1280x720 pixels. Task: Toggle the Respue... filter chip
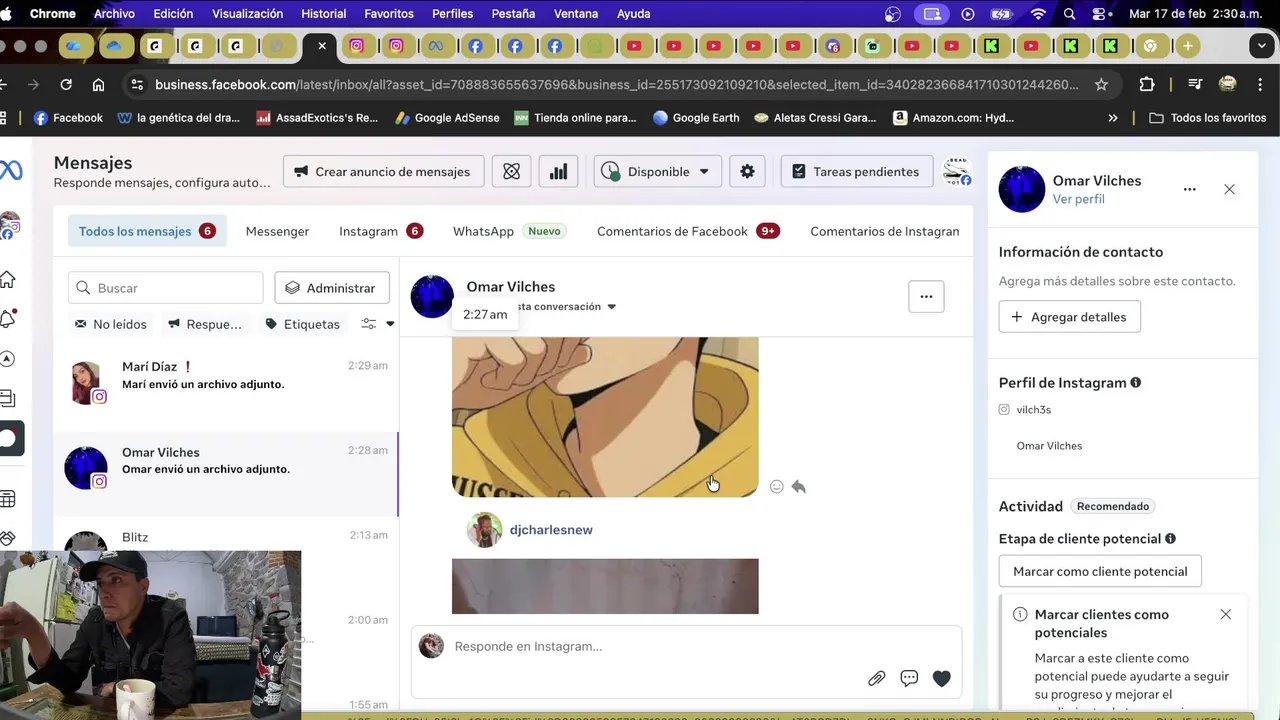(205, 324)
